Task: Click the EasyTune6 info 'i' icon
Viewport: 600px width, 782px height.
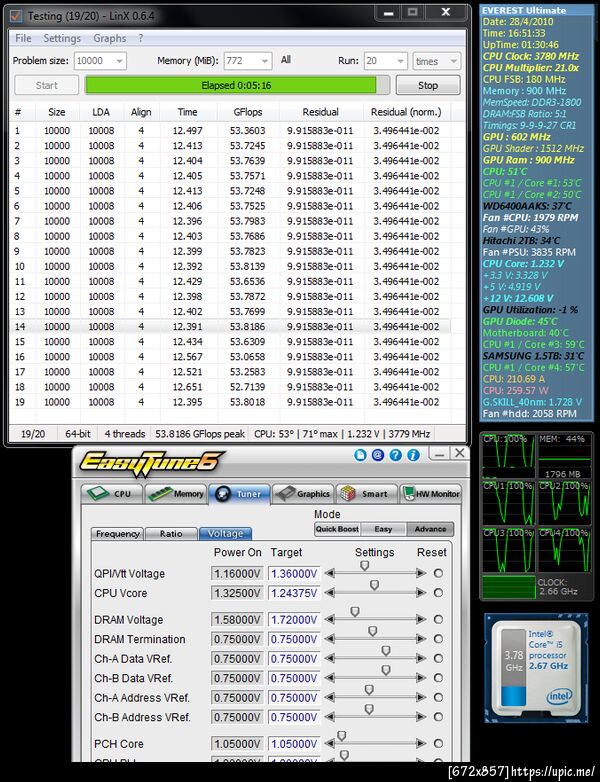Action: (413, 455)
